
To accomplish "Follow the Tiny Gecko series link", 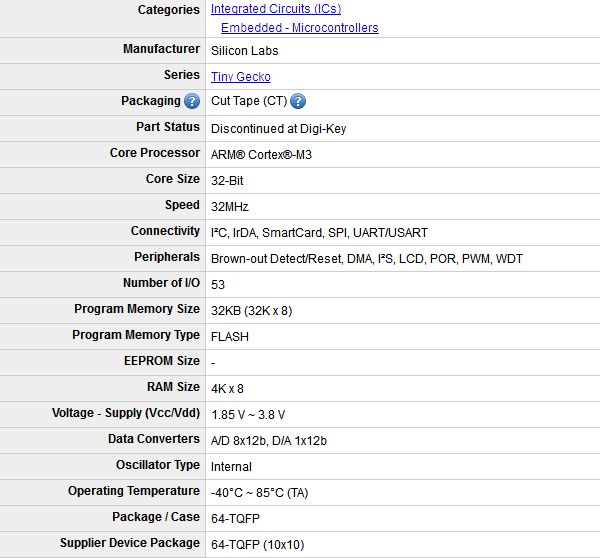I will pos(241,77).
